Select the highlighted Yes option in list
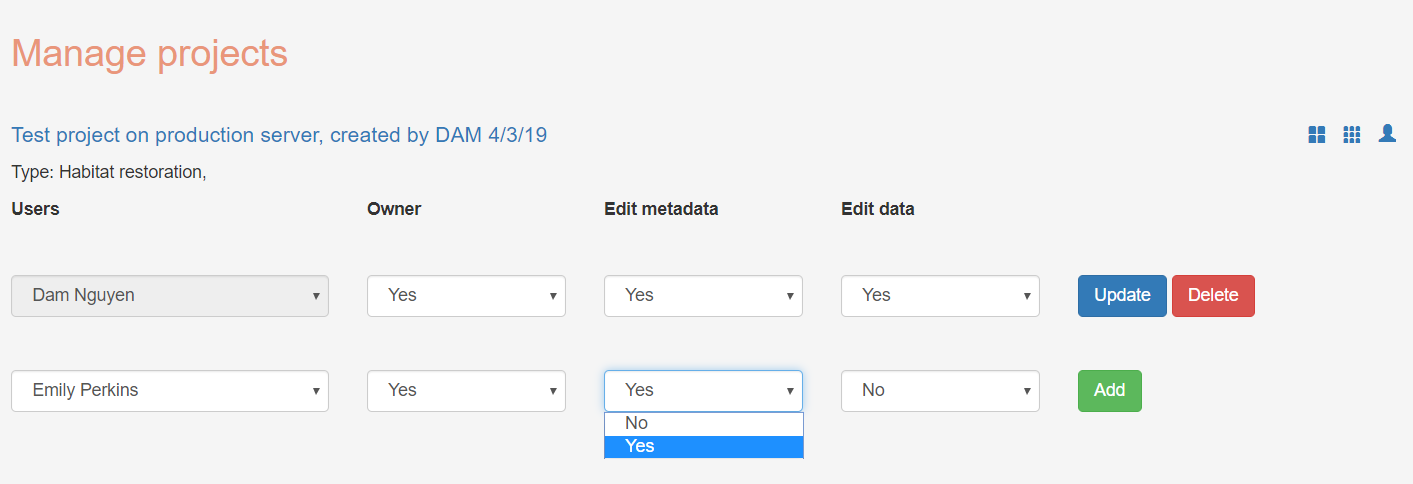The height and width of the screenshot is (484, 1413). click(704, 447)
